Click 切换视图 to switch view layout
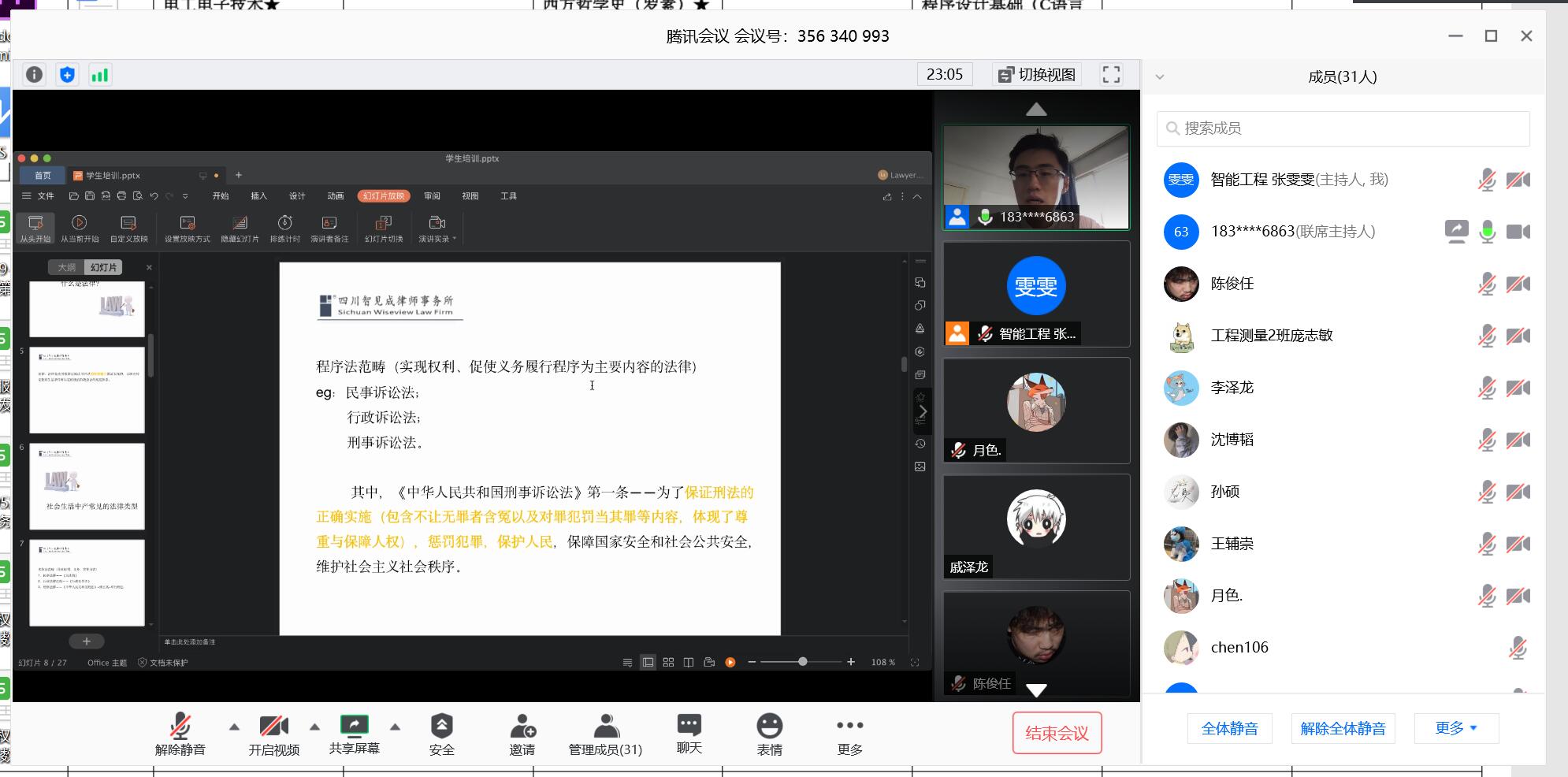Screen dimensions: 1568x777 click(x=1037, y=75)
